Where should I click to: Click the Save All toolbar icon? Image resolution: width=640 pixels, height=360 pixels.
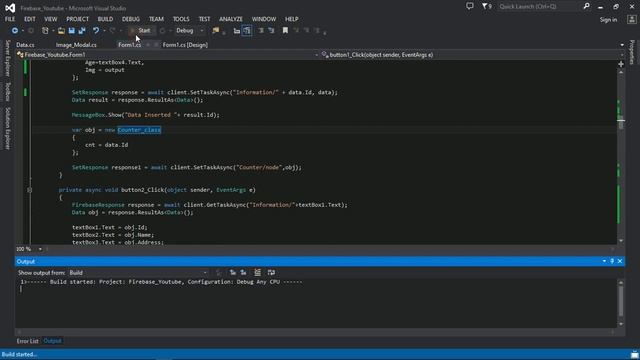point(82,31)
